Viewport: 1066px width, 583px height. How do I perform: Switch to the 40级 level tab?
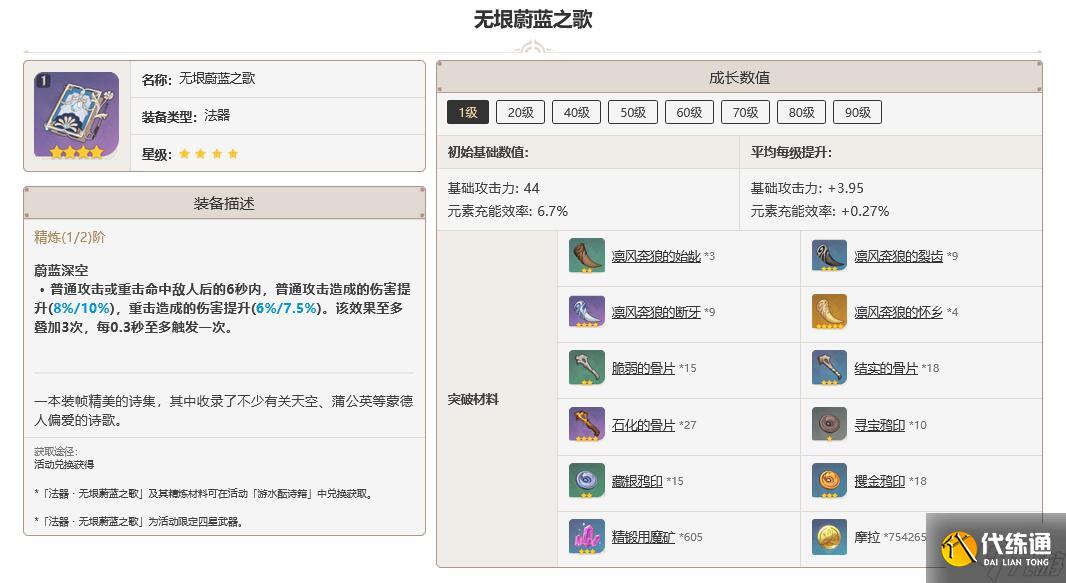(577, 112)
